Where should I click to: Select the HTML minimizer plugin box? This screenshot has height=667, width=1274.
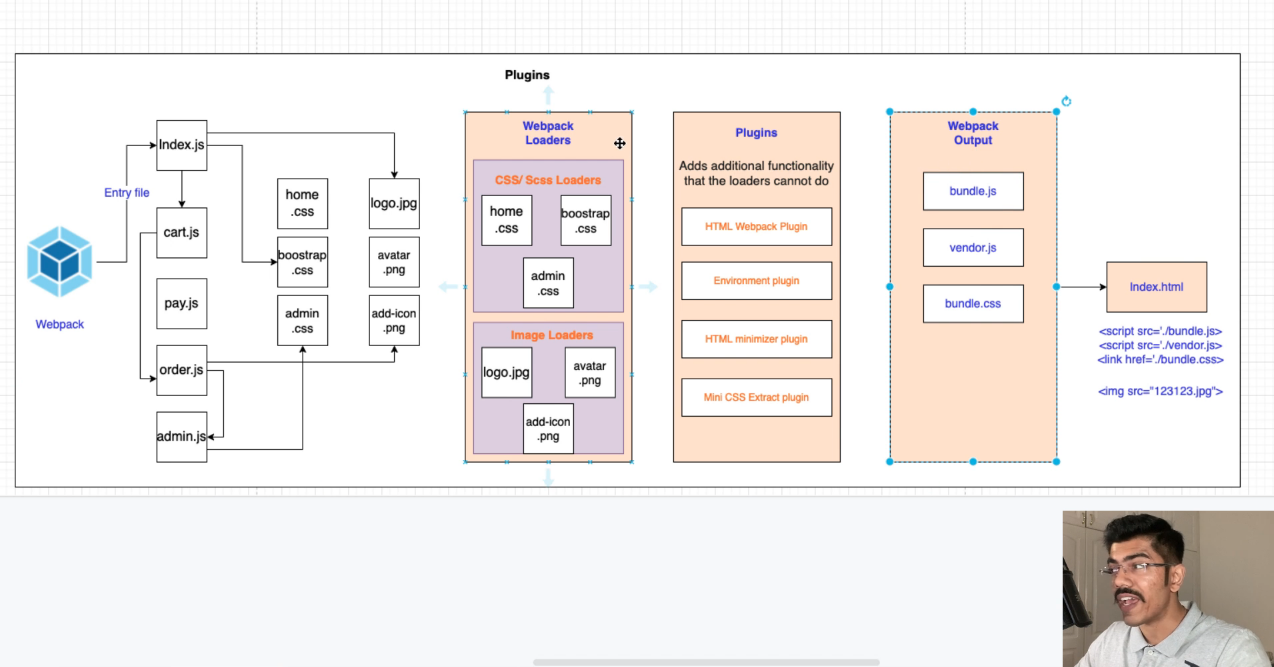[x=756, y=339]
